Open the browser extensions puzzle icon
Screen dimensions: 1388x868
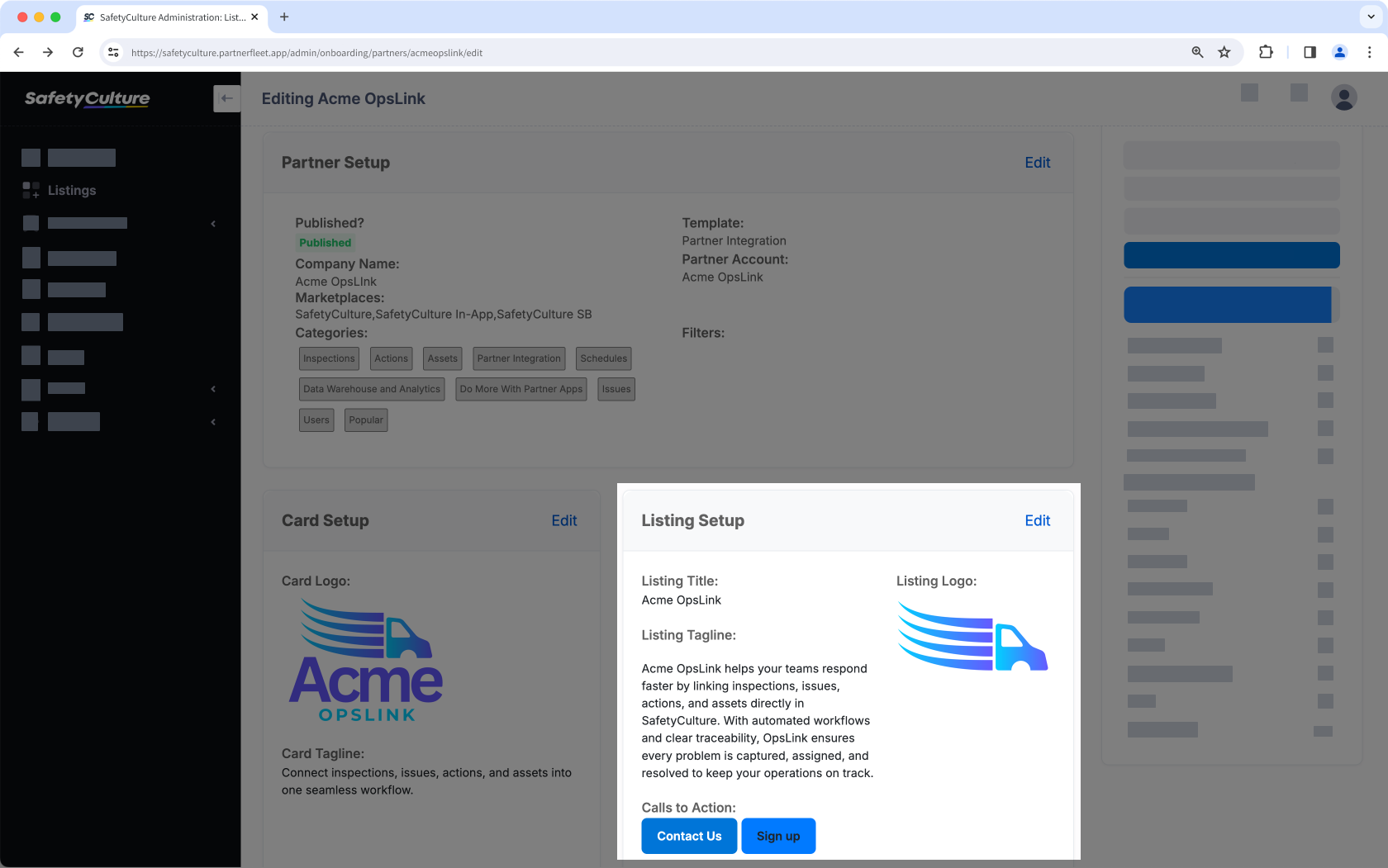1266,52
